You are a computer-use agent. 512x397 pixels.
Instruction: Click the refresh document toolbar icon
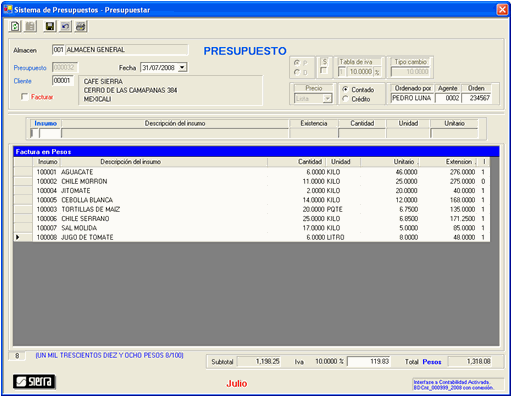(15, 26)
